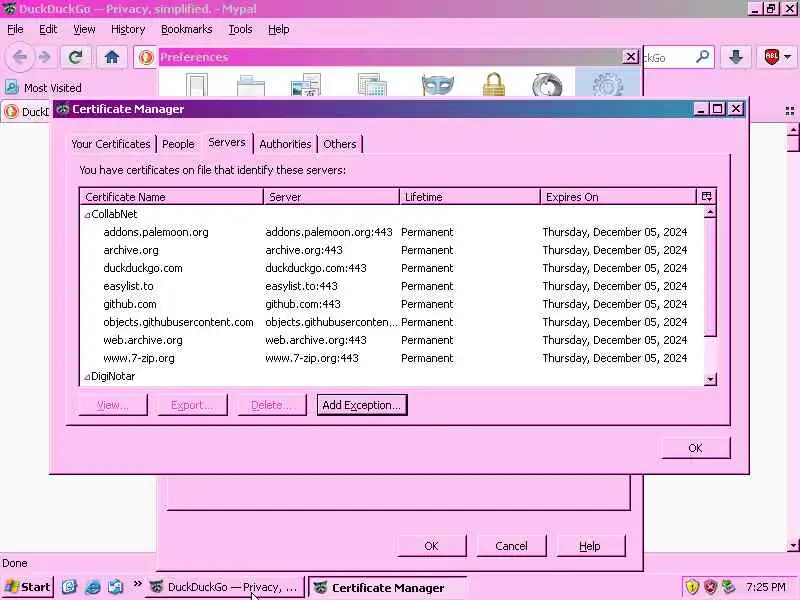Select duckduckgo.com certificate row
This screenshot has width=800, height=600.
click(392, 268)
